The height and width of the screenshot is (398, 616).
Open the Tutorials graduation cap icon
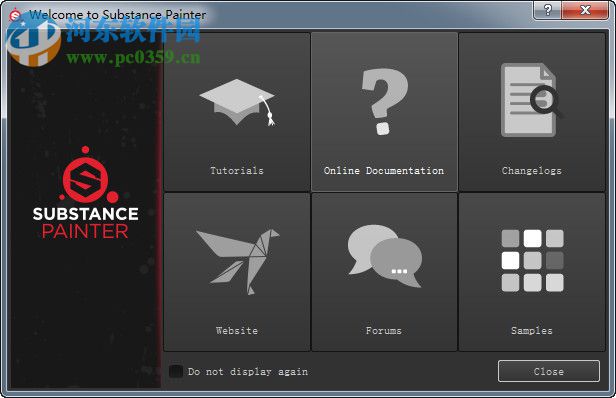pyautogui.click(x=237, y=103)
